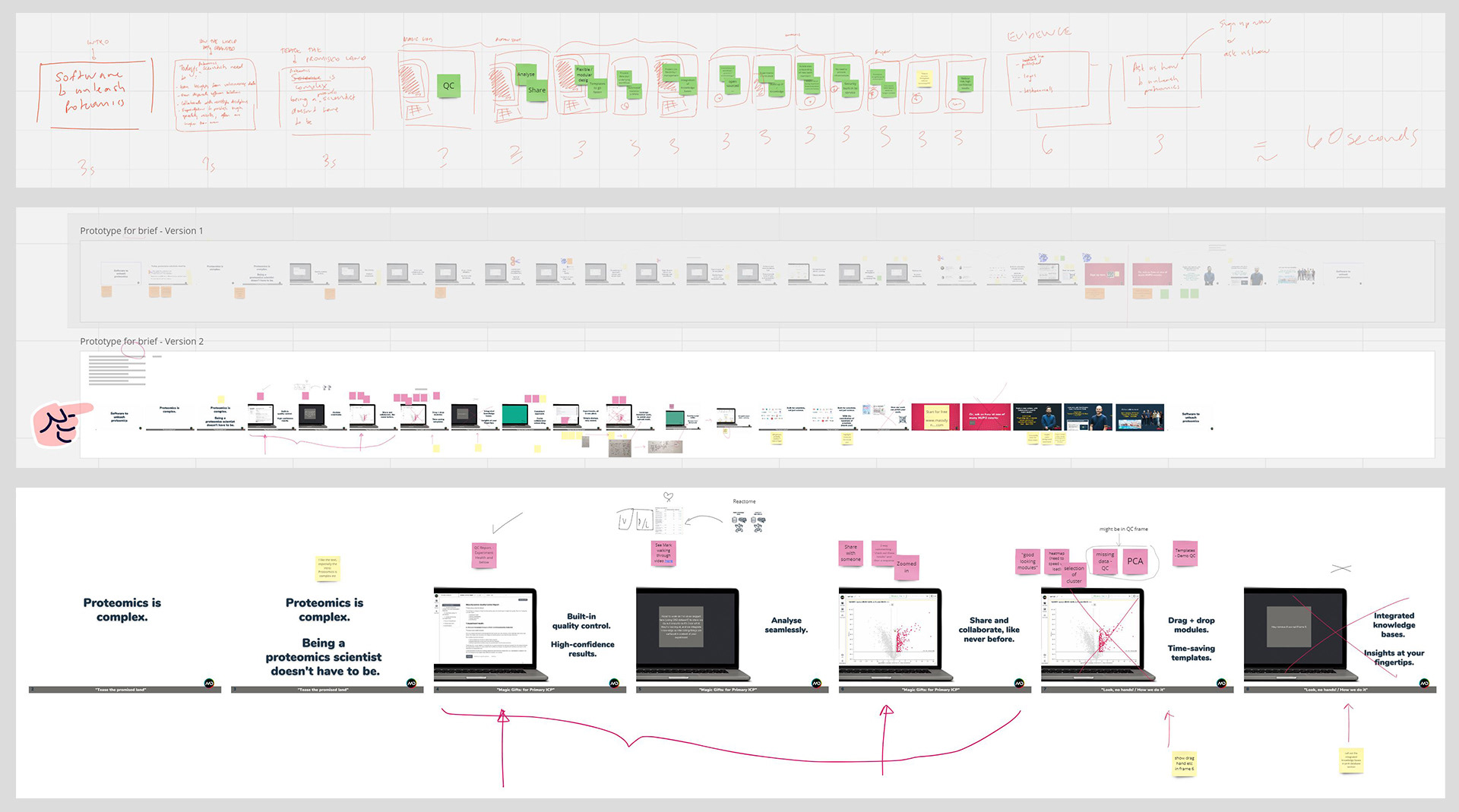Select the 'Insights at your fingertips.' text

(1394, 658)
